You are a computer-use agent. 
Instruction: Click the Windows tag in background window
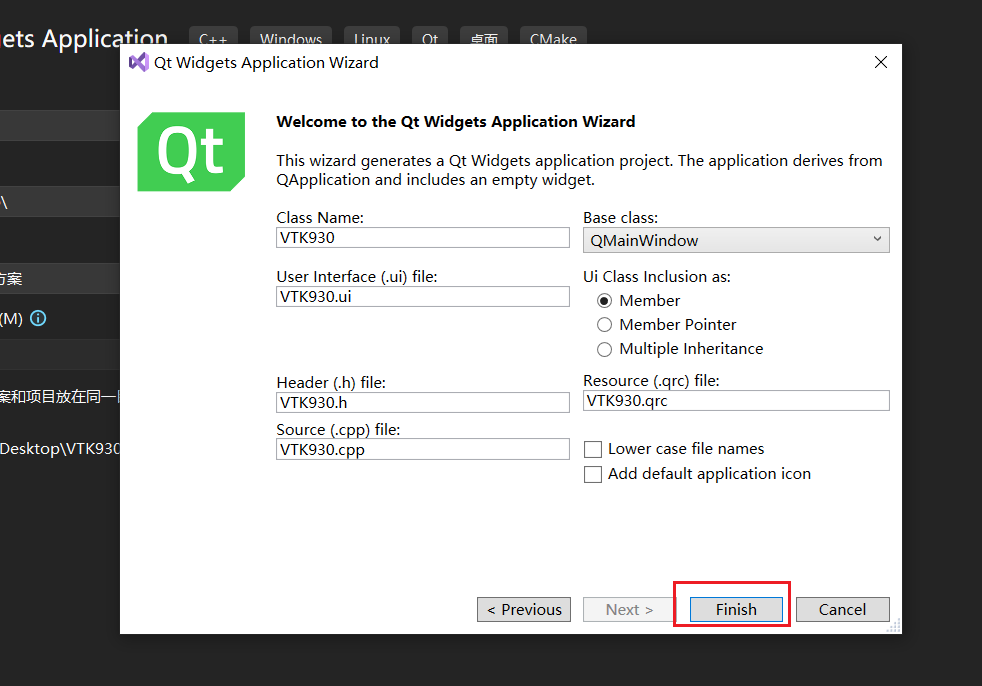pyautogui.click(x=291, y=36)
